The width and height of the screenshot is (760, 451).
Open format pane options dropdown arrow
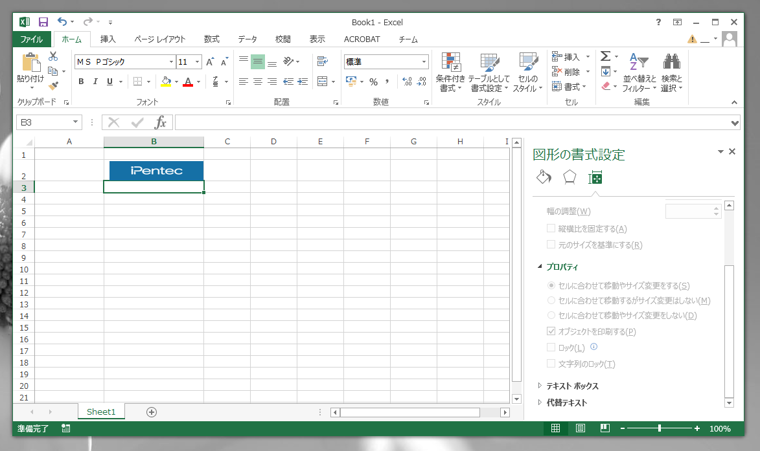tap(720, 152)
